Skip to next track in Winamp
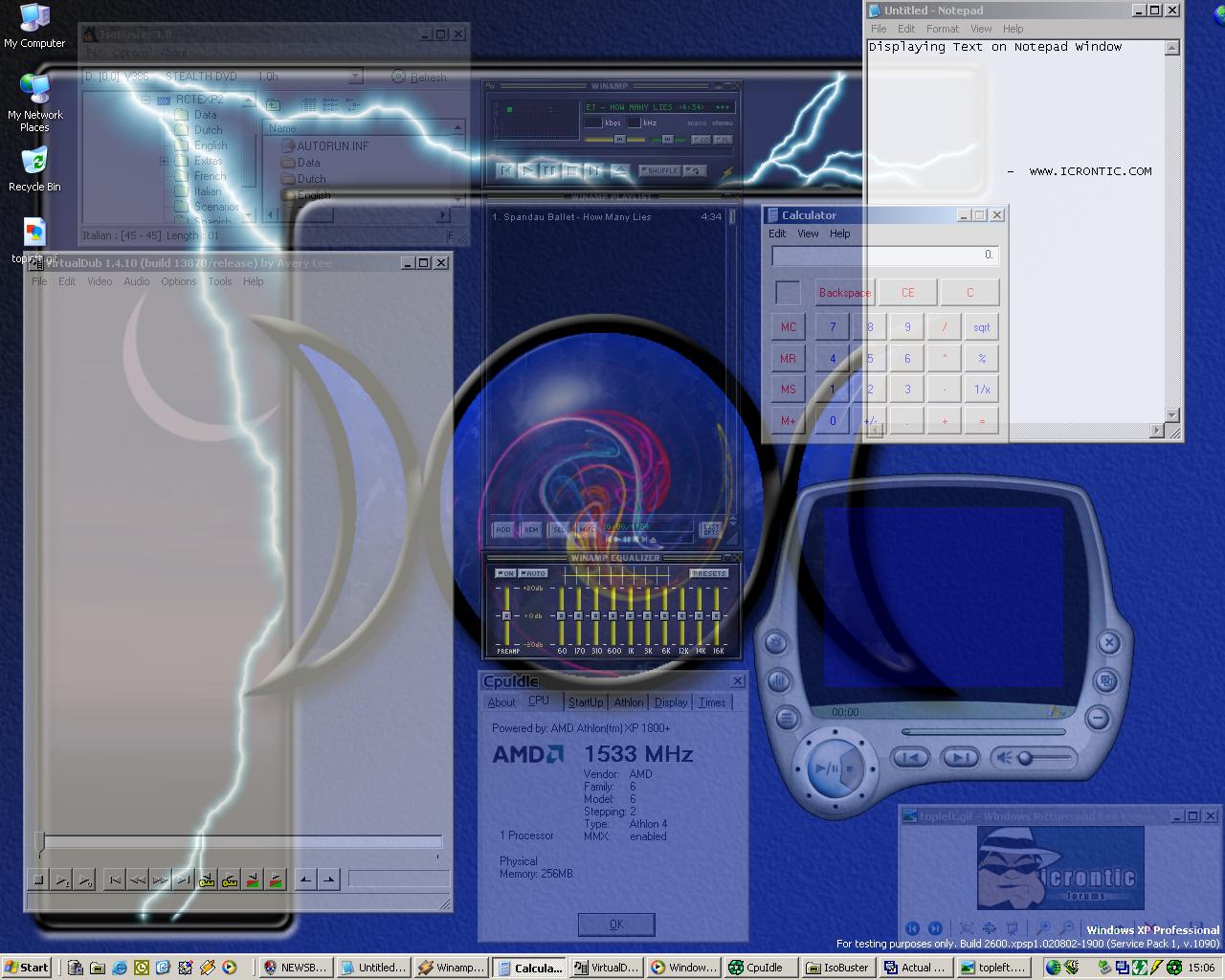 point(594,170)
